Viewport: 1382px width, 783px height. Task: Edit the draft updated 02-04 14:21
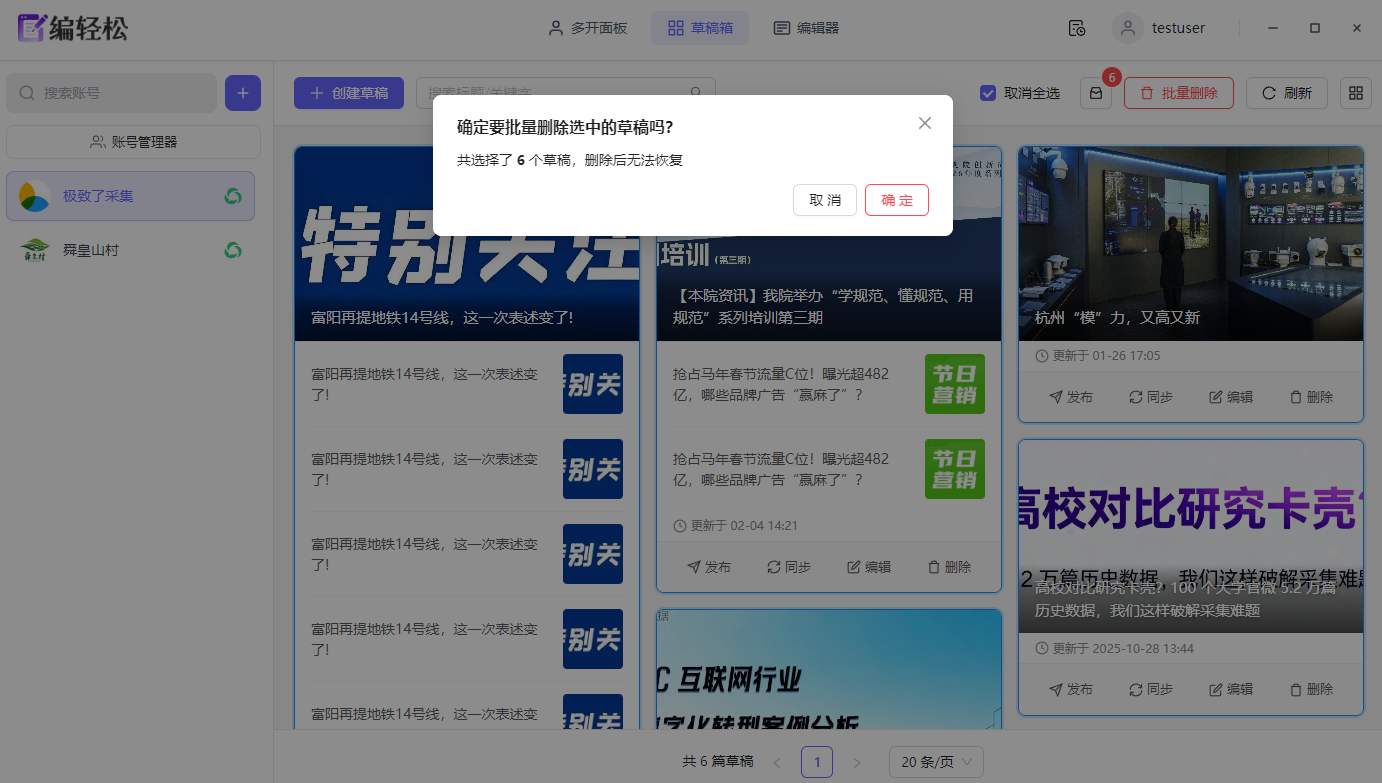coord(869,567)
